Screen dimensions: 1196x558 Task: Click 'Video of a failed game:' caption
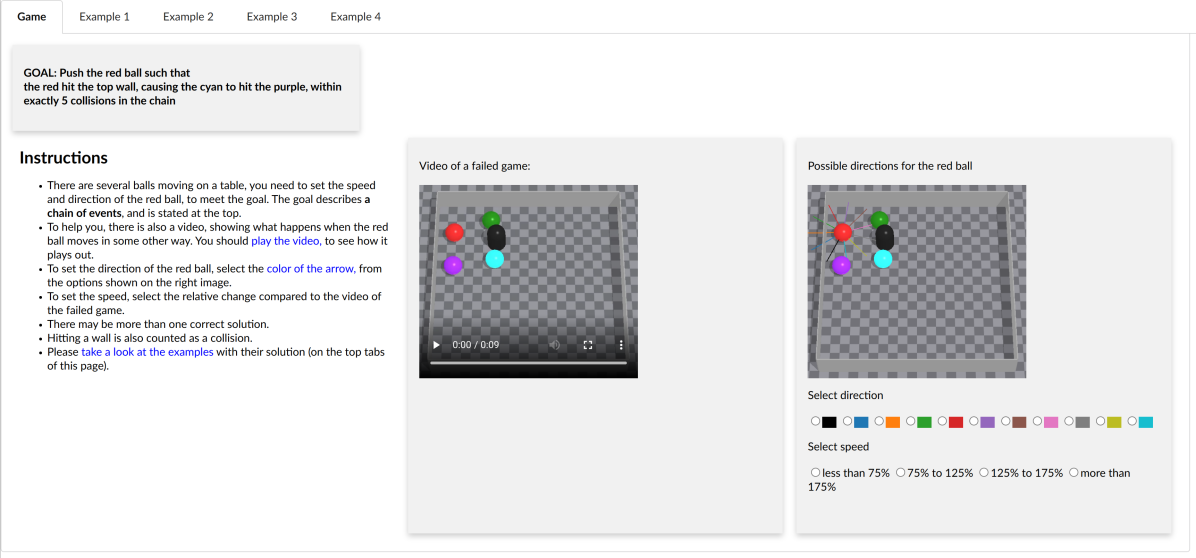coord(474,165)
